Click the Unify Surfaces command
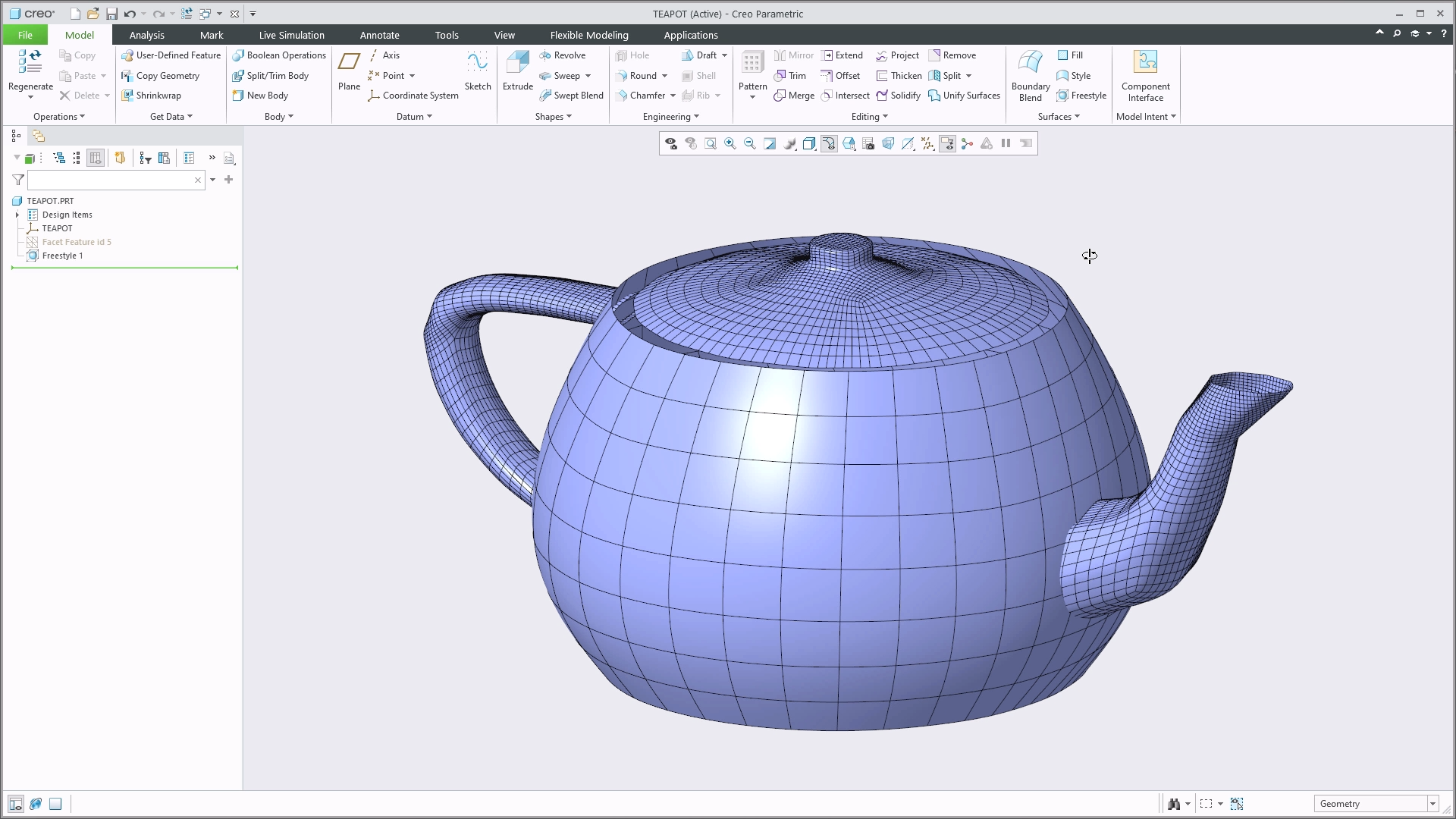 coord(964,96)
